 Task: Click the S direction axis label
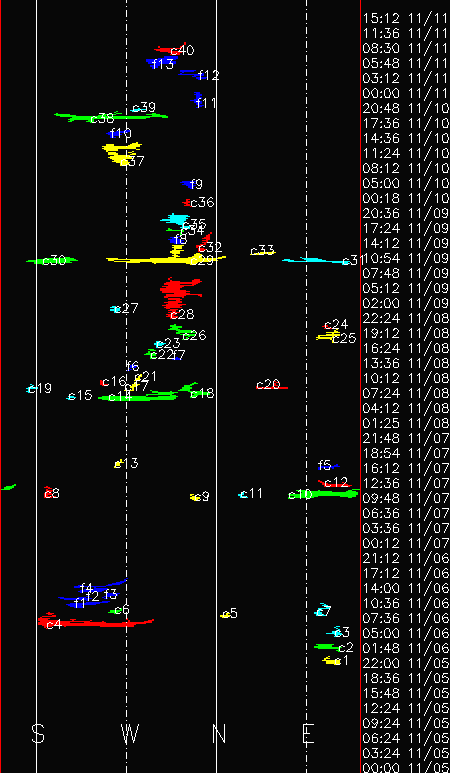point(38,734)
